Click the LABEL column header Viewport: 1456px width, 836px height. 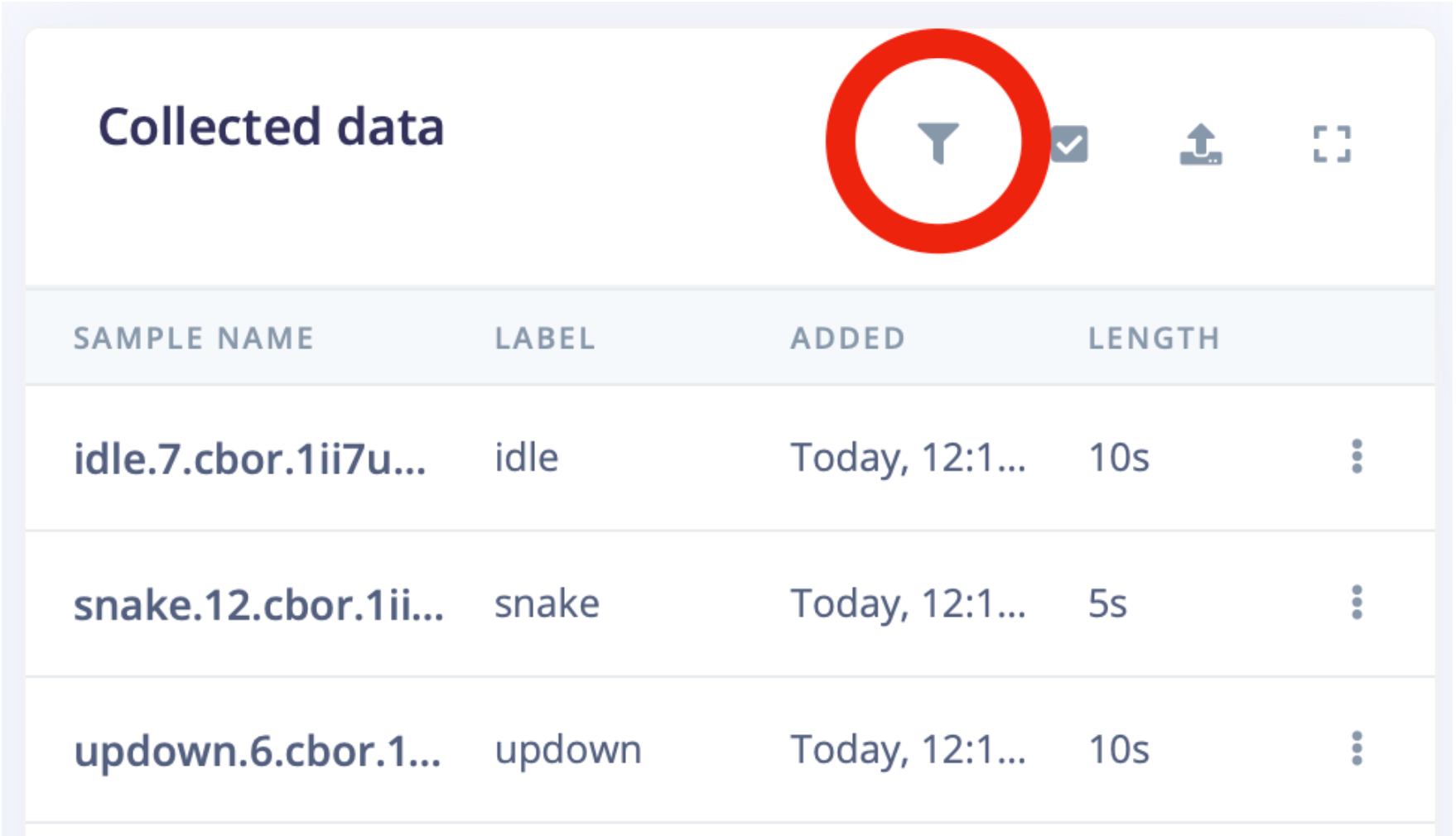(545, 338)
